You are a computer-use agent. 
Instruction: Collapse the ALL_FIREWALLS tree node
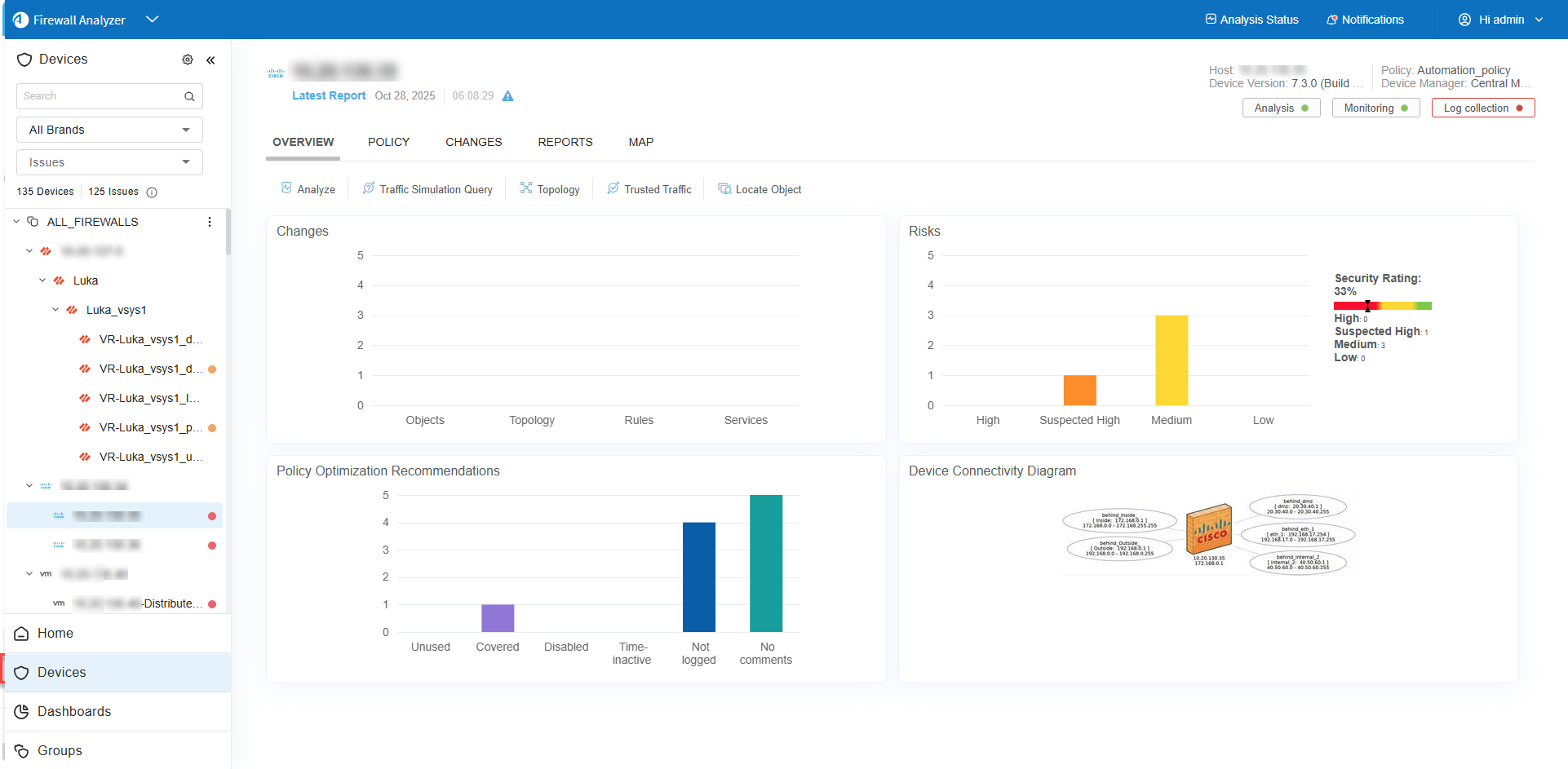(16, 222)
